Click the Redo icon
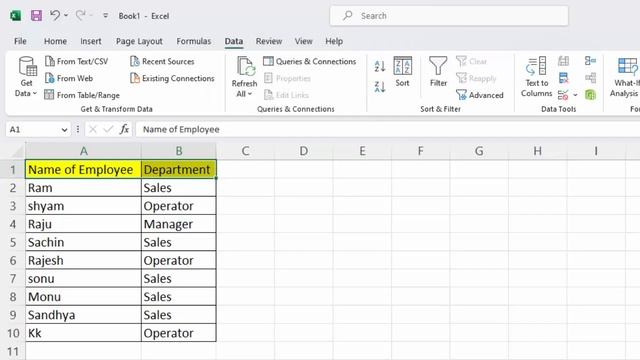The width and height of the screenshot is (640, 360). [80, 16]
